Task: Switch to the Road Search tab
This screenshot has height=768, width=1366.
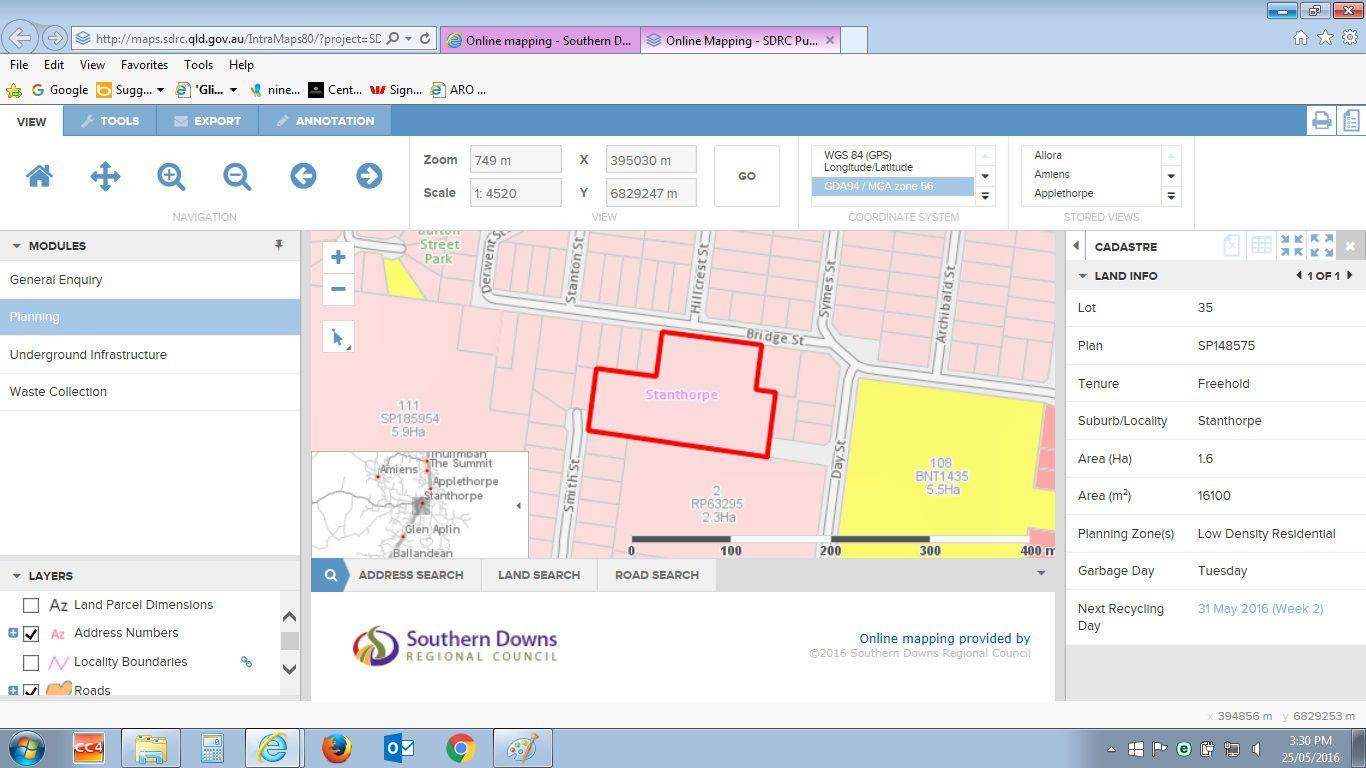Action: (x=656, y=575)
